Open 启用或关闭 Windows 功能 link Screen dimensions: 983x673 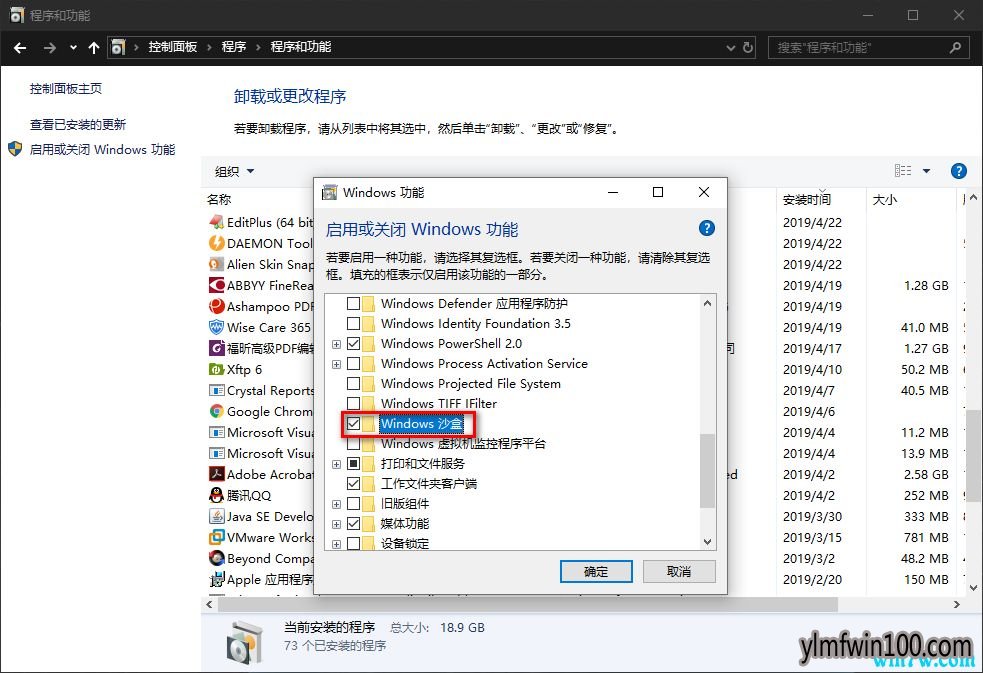[102, 149]
